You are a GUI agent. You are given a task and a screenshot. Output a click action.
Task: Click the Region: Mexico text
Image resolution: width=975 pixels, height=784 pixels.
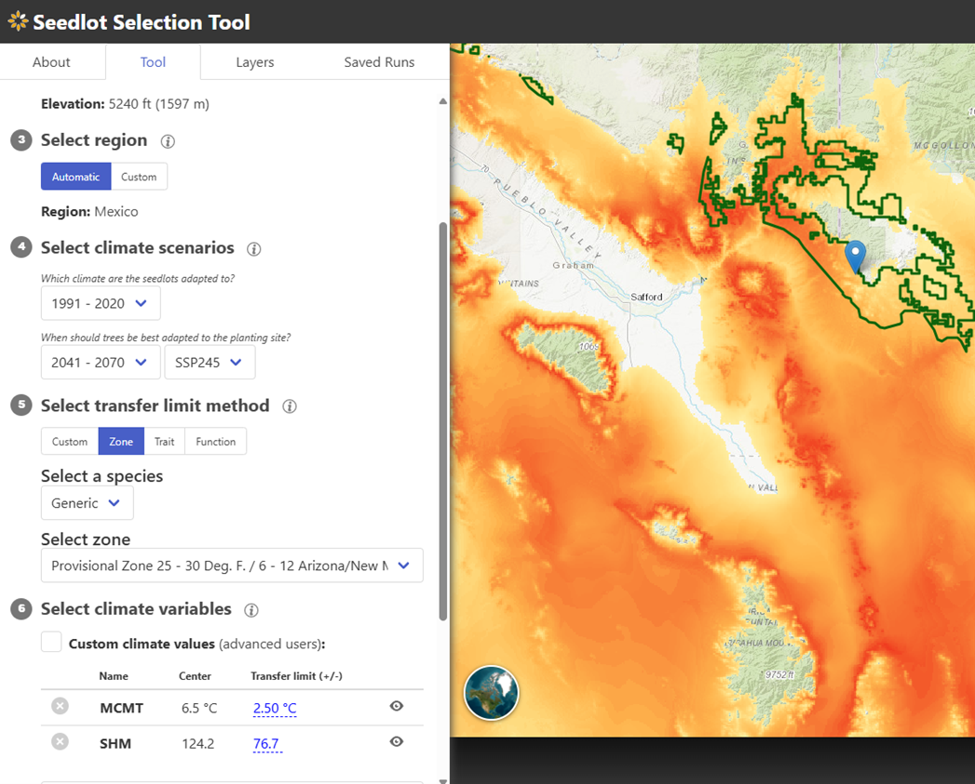coord(90,211)
